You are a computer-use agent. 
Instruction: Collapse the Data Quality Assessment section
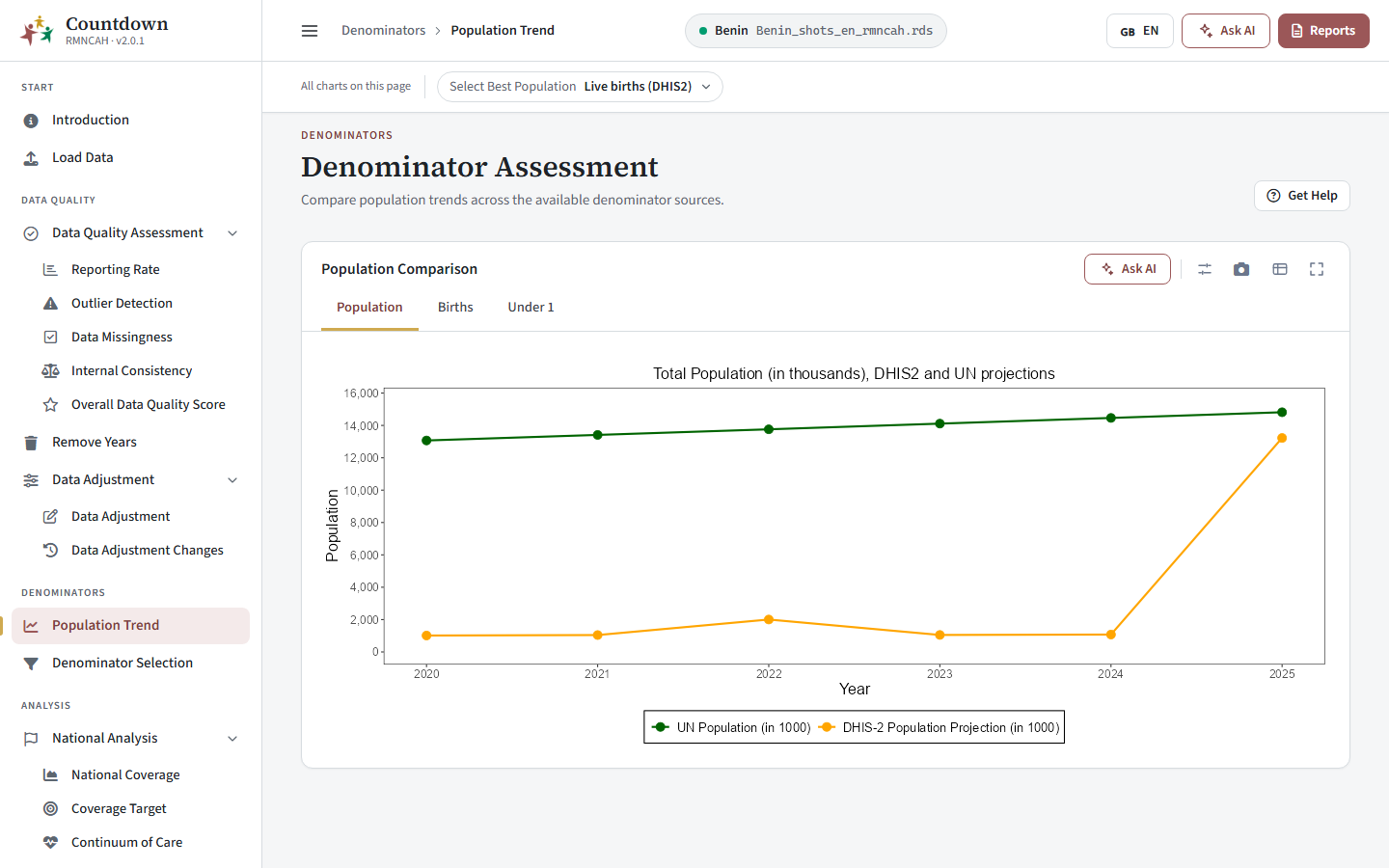tap(232, 233)
